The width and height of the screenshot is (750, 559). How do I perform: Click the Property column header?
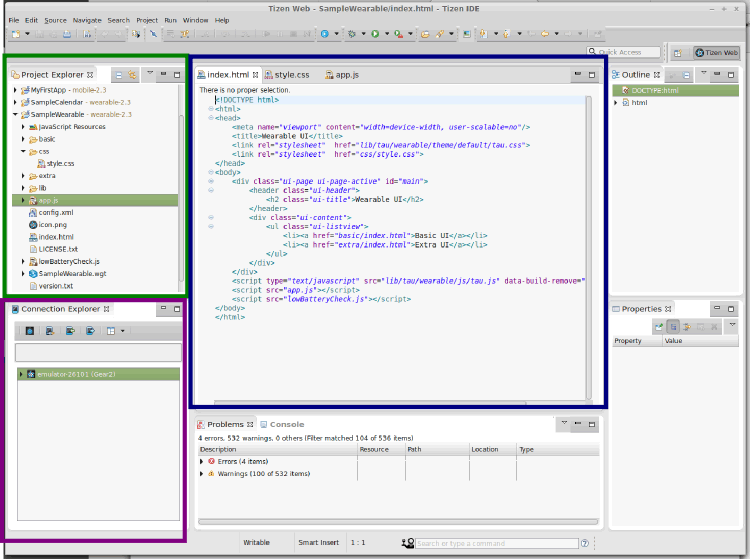point(637,341)
